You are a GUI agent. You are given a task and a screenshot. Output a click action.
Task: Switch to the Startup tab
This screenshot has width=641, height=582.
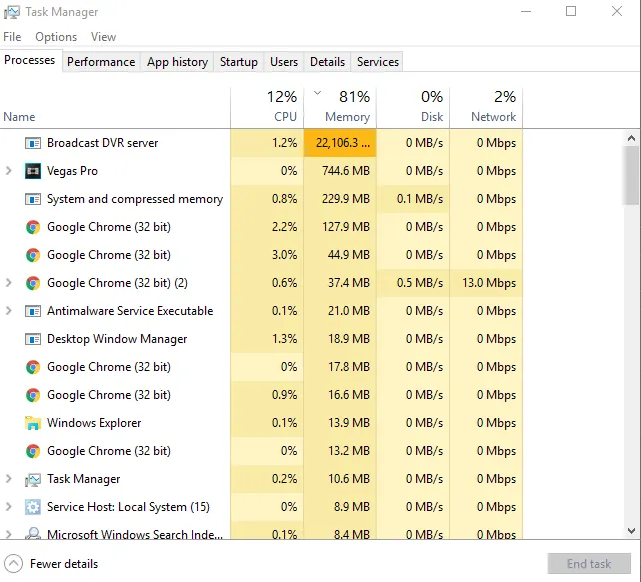click(239, 62)
